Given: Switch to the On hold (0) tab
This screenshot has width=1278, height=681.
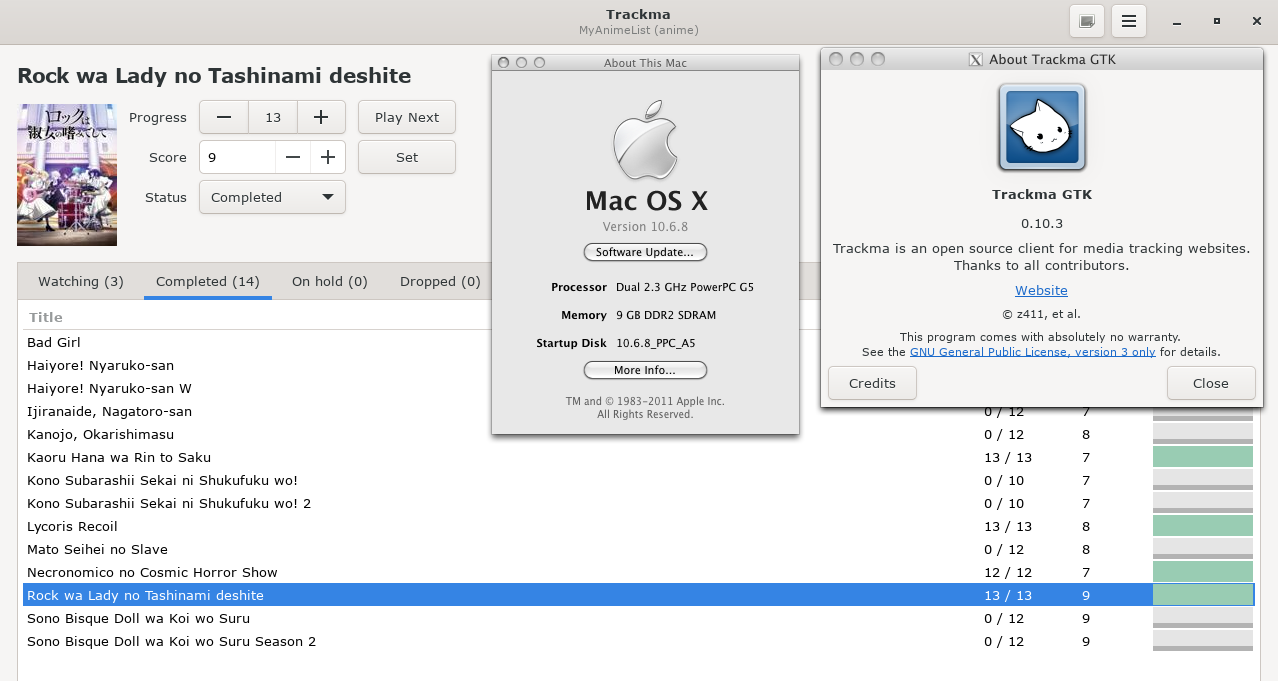Looking at the screenshot, I should click(330, 282).
